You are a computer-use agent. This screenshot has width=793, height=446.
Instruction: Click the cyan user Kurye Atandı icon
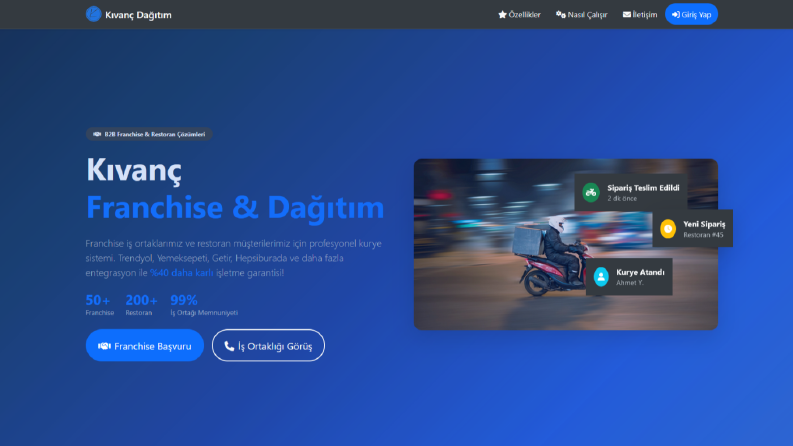601,277
